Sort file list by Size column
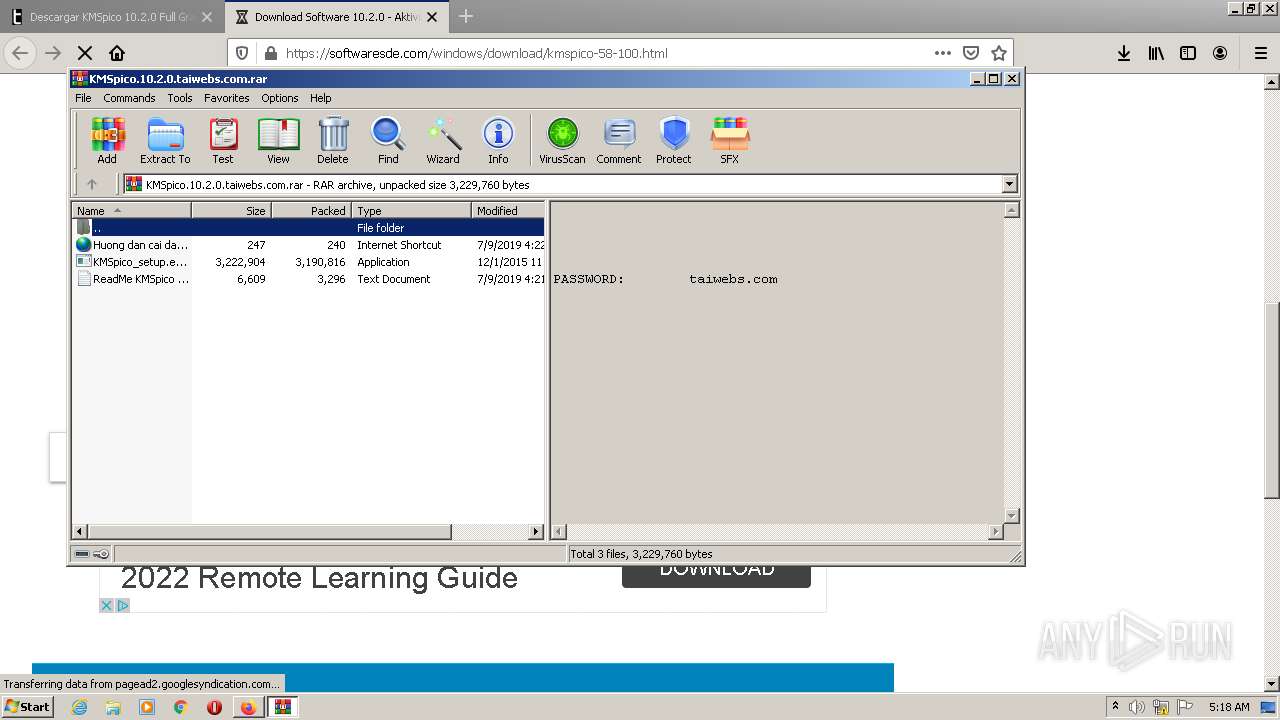 231,210
